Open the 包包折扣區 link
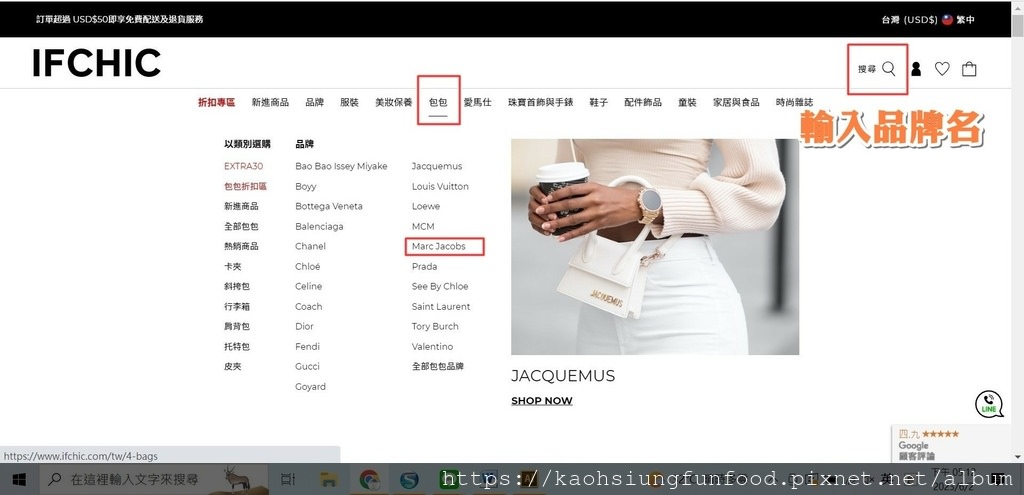 point(246,186)
